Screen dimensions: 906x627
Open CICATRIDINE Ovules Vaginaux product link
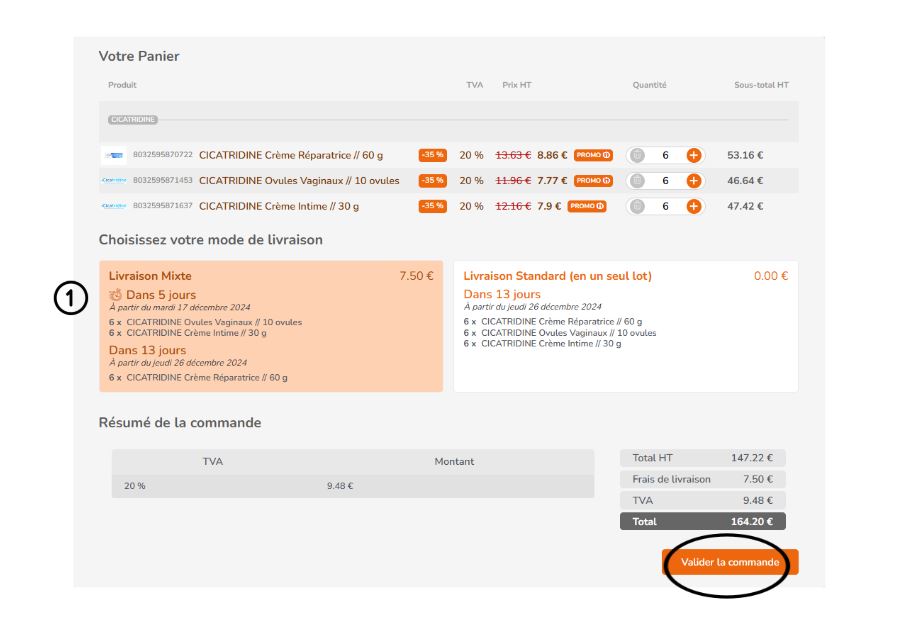(299, 181)
